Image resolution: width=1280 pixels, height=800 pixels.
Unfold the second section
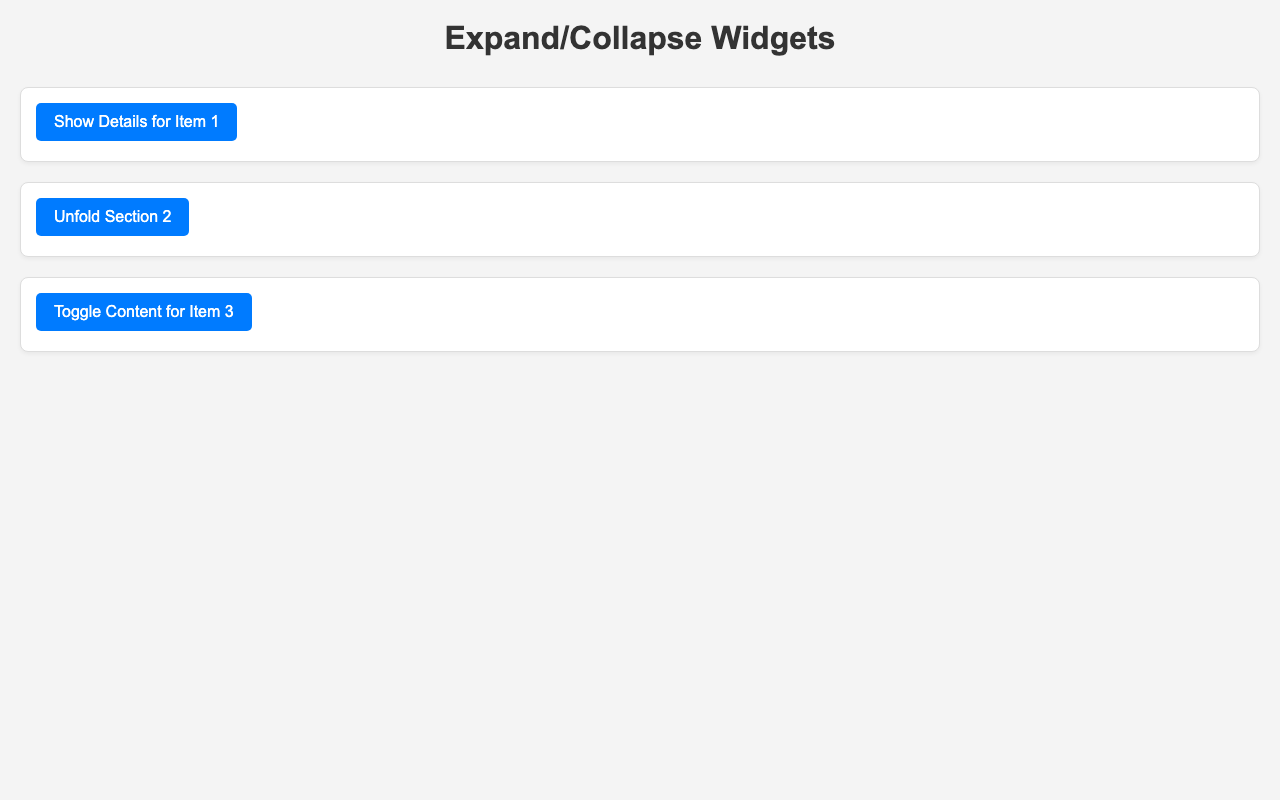[x=112, y=217]
